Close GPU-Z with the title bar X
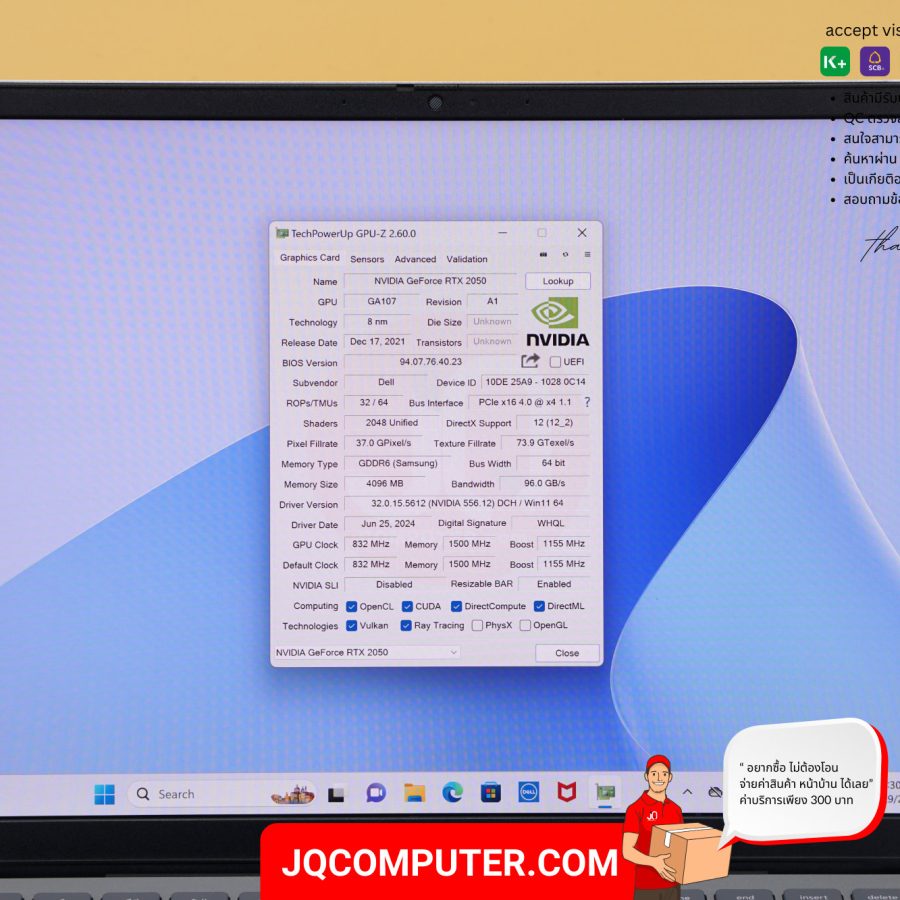 point(582,232)
